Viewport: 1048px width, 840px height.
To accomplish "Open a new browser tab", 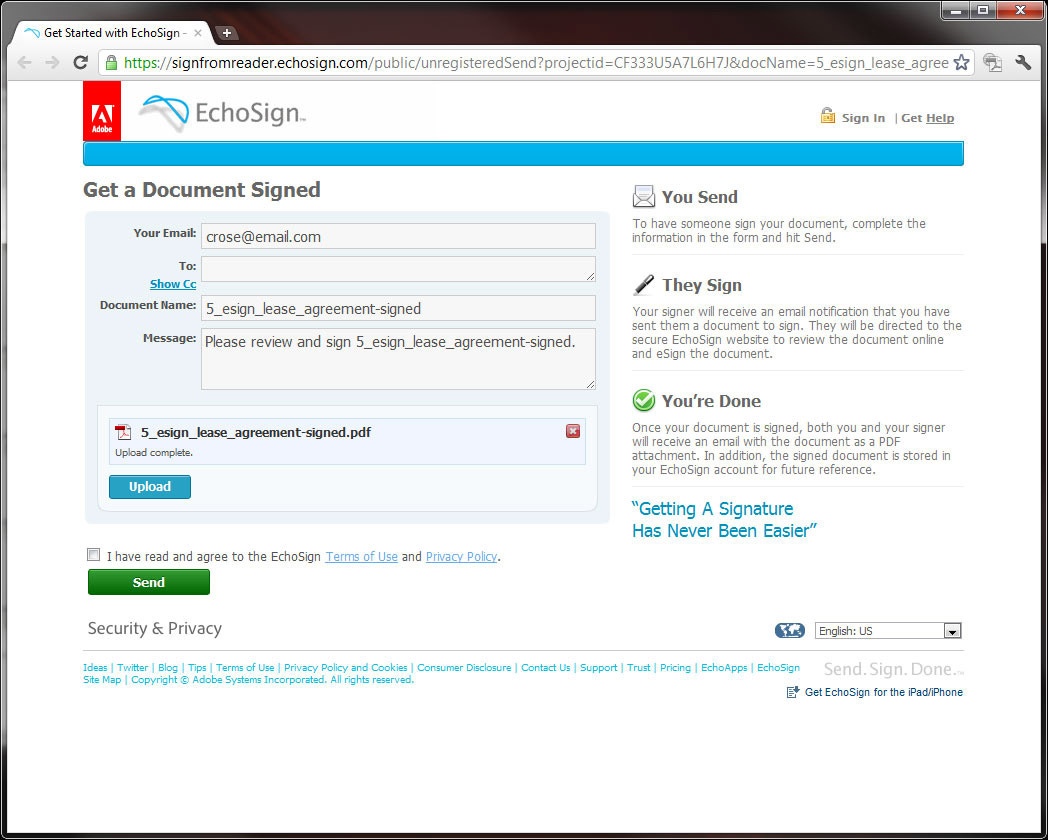I will [227, 33].
